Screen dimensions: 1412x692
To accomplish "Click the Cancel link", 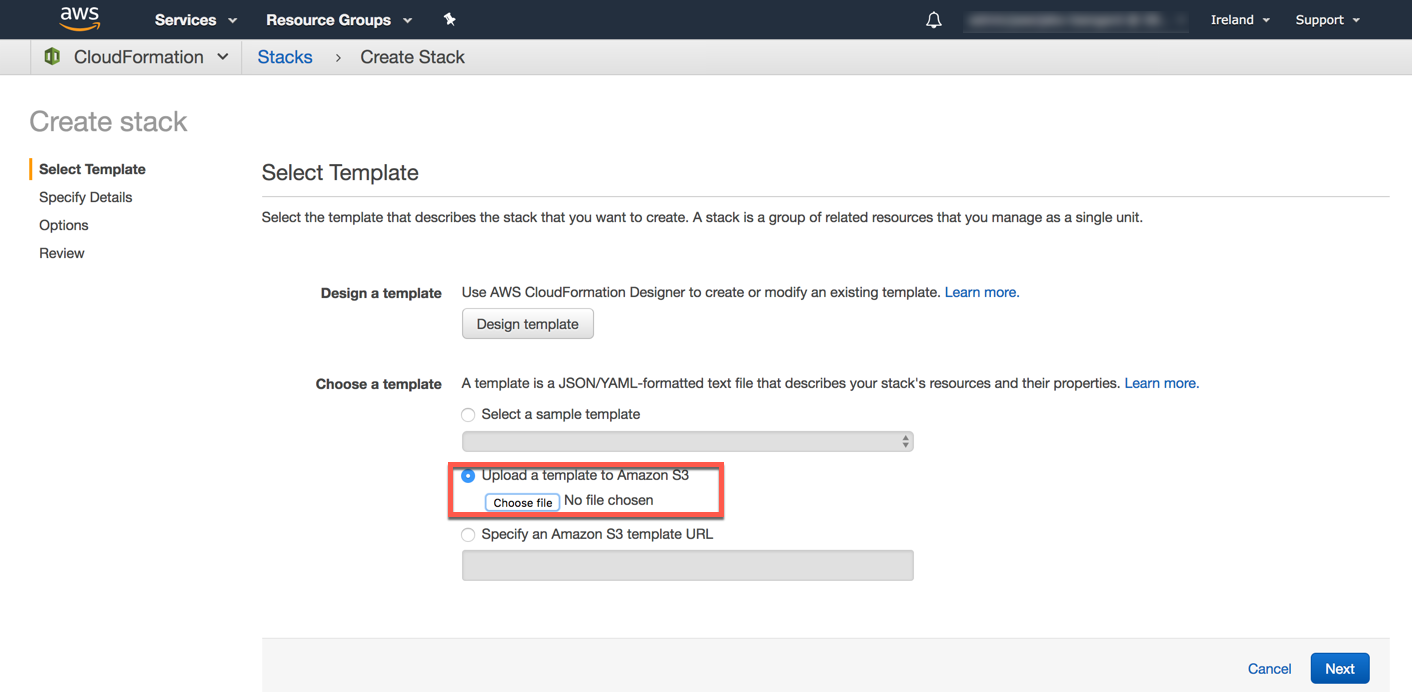I will click(x=1269, y=669).
